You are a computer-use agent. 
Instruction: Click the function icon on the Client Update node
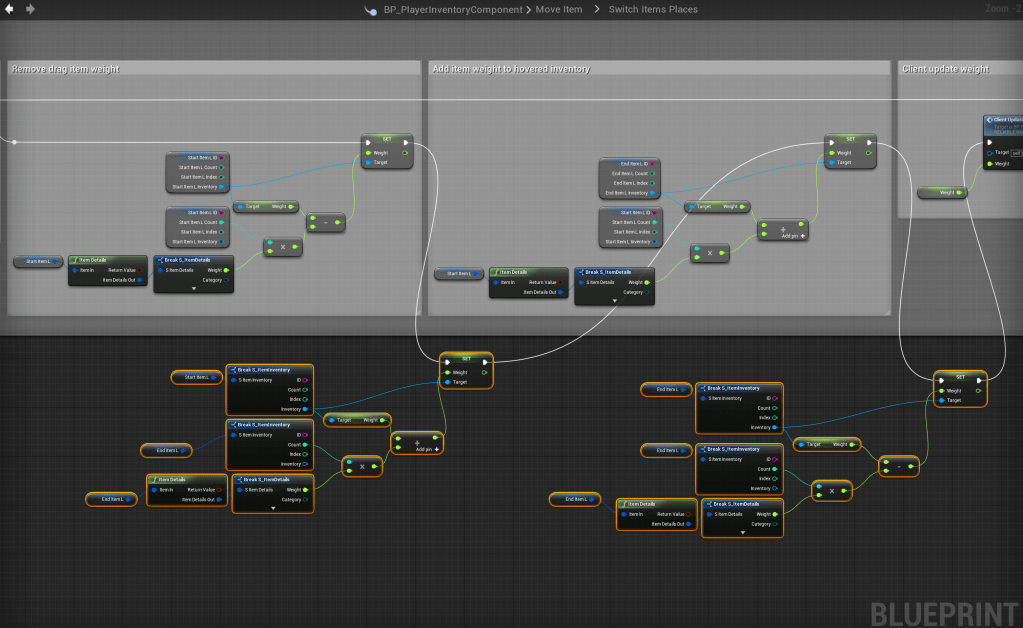[989, 120]
